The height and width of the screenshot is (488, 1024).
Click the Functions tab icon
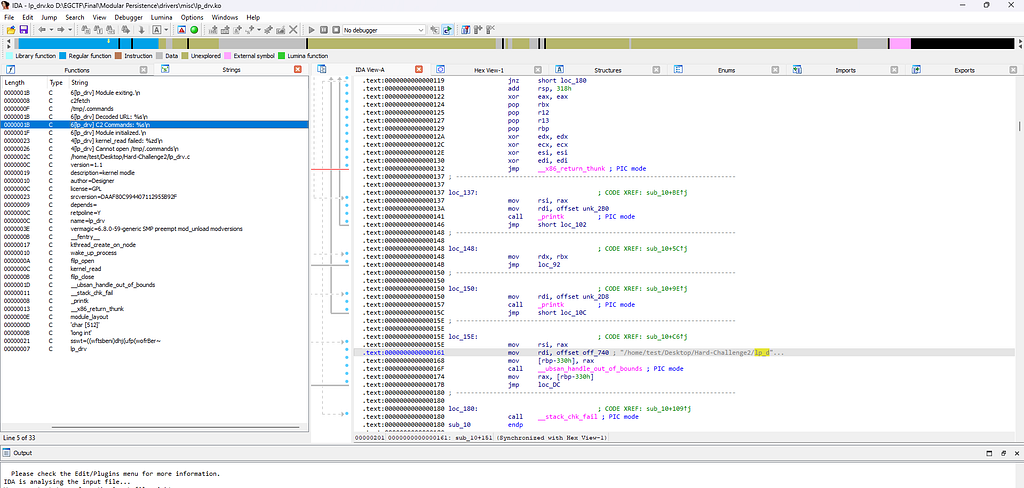pos(11,69)
